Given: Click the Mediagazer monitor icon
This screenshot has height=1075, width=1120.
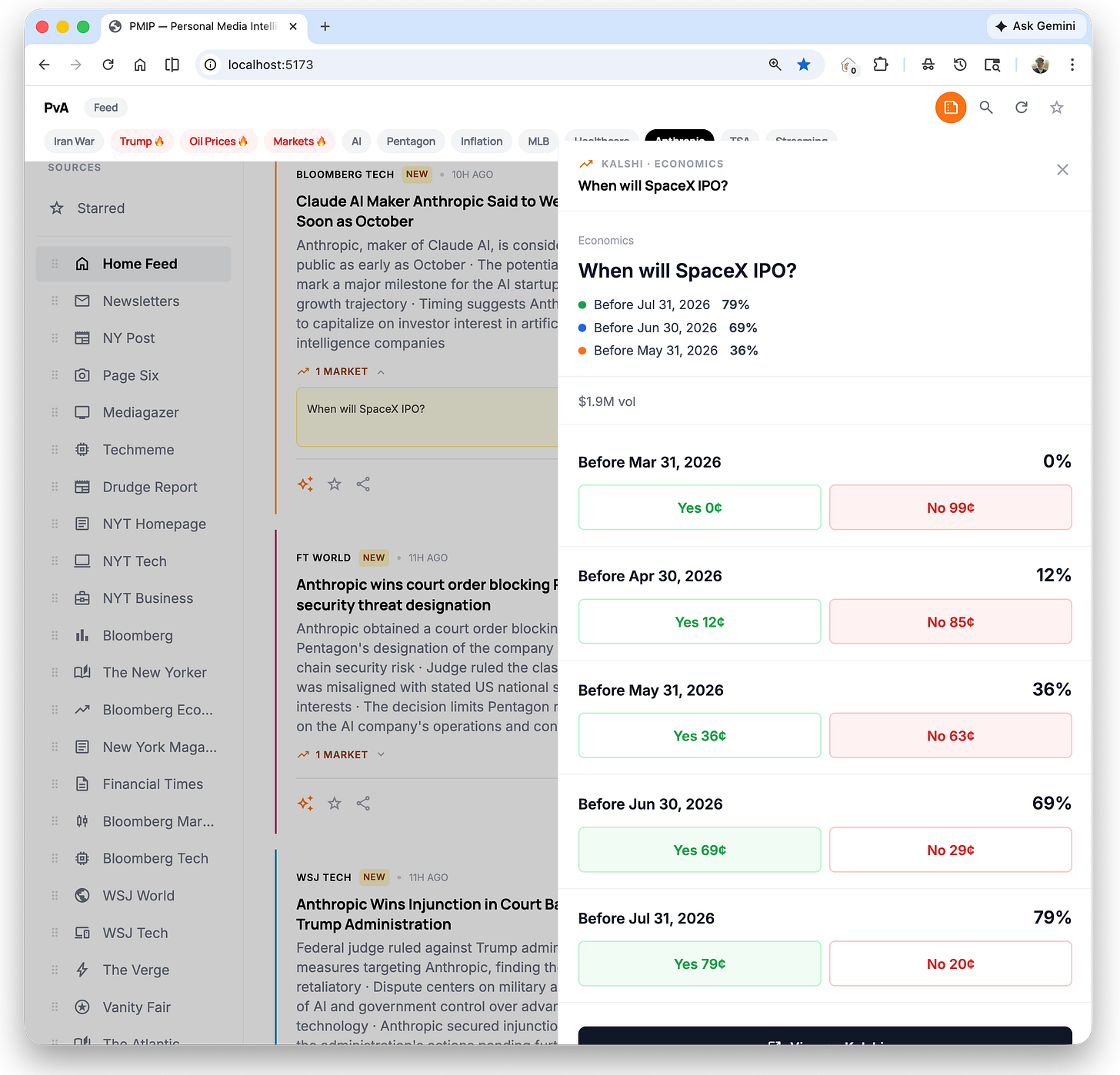Looking at the screenshot, I should (82, 412).
